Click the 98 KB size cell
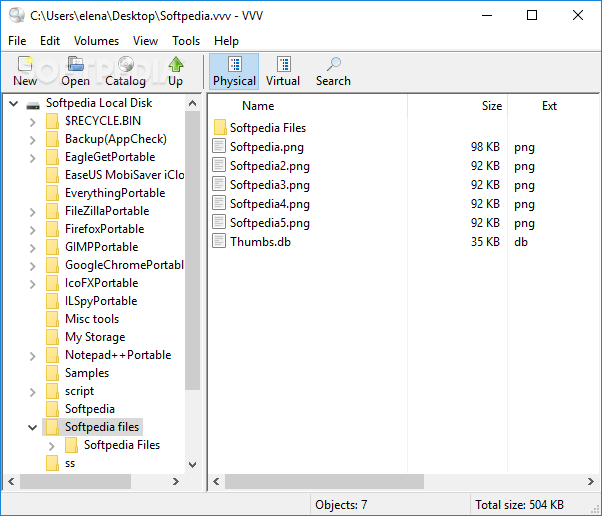This screenshot has width=602, height=516. [485, 147]
